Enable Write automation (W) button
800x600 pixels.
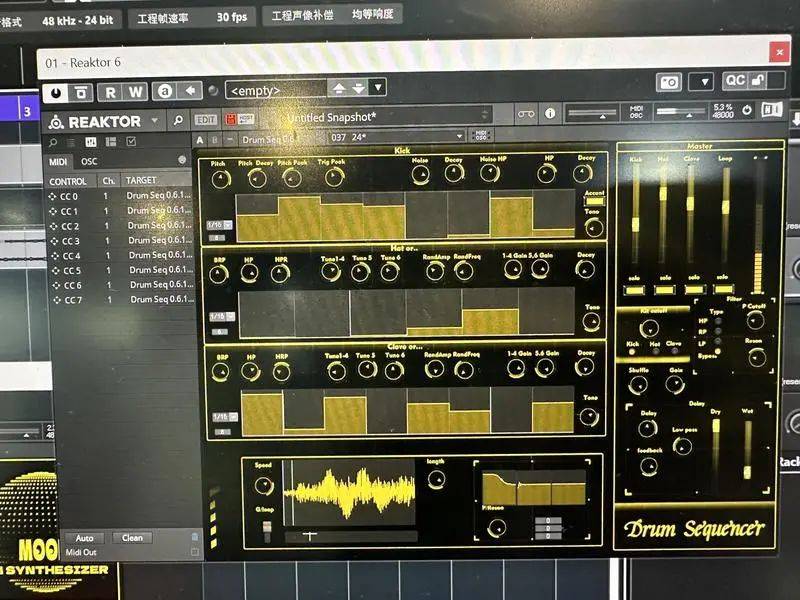[x=135, y=92]
